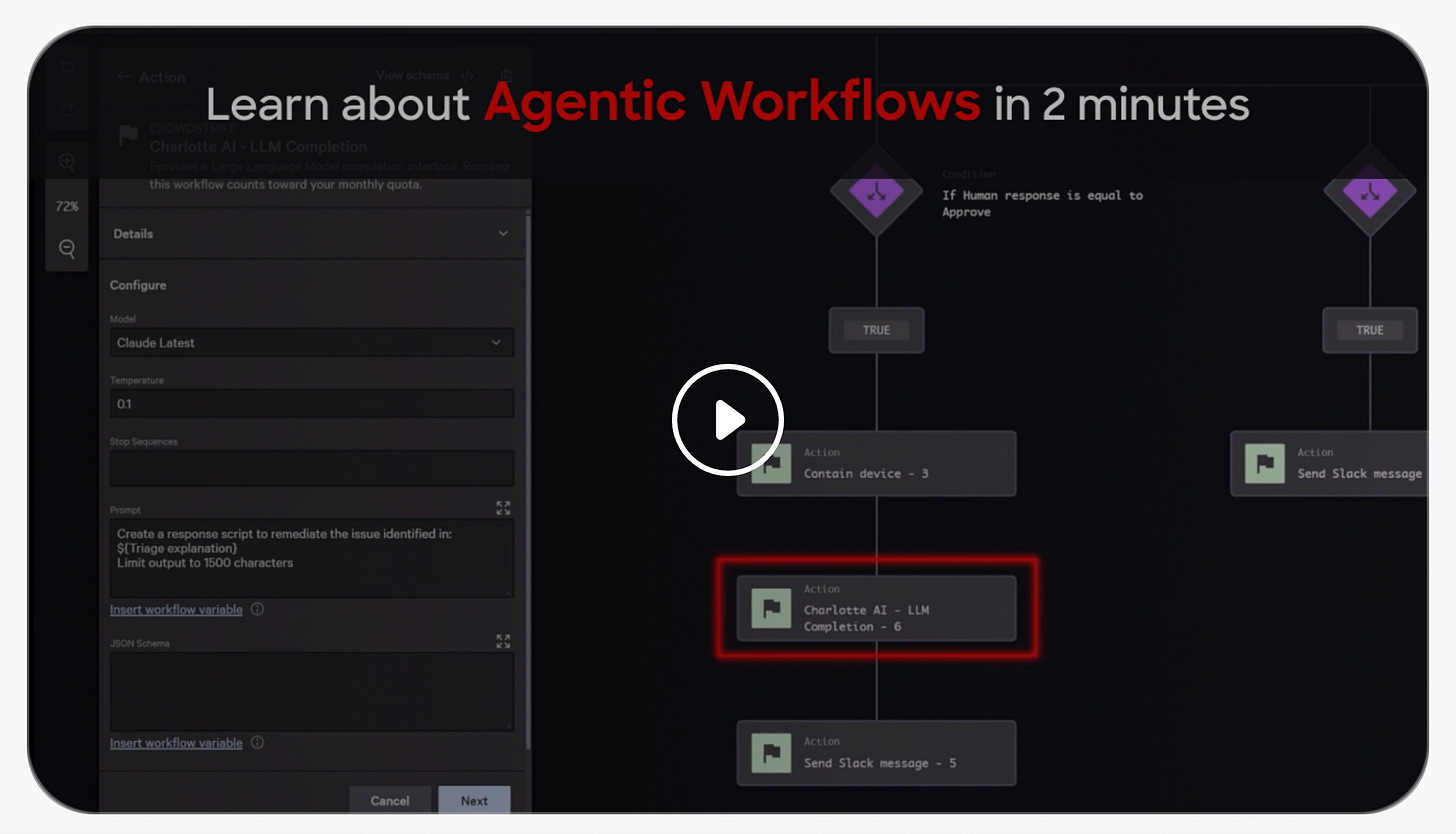
Task: Click the side panel vertical scrollbar
Action: [528, 480]
